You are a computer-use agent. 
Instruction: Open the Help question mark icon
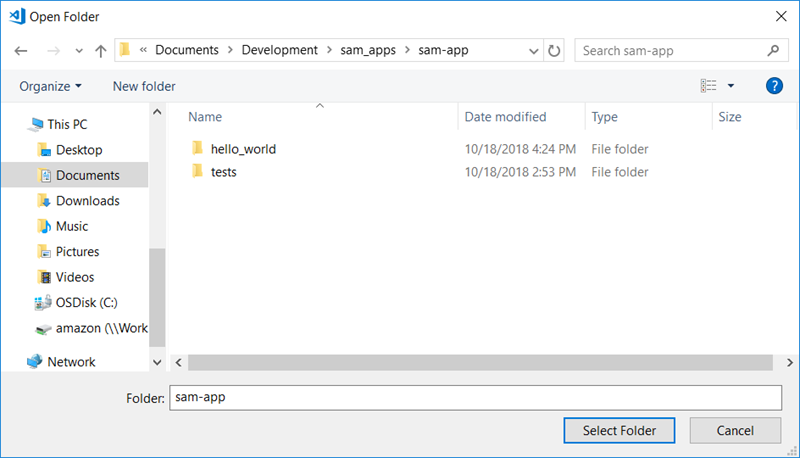click(x=773, y=86)
